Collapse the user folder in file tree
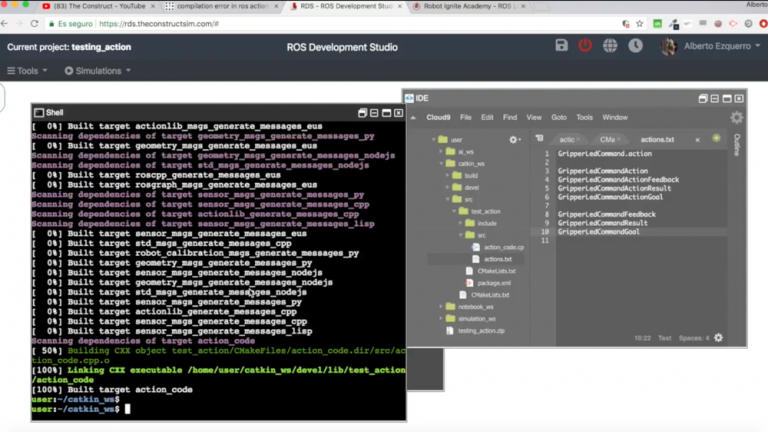Viewport: 768px width, 432px height. [434, 140]
